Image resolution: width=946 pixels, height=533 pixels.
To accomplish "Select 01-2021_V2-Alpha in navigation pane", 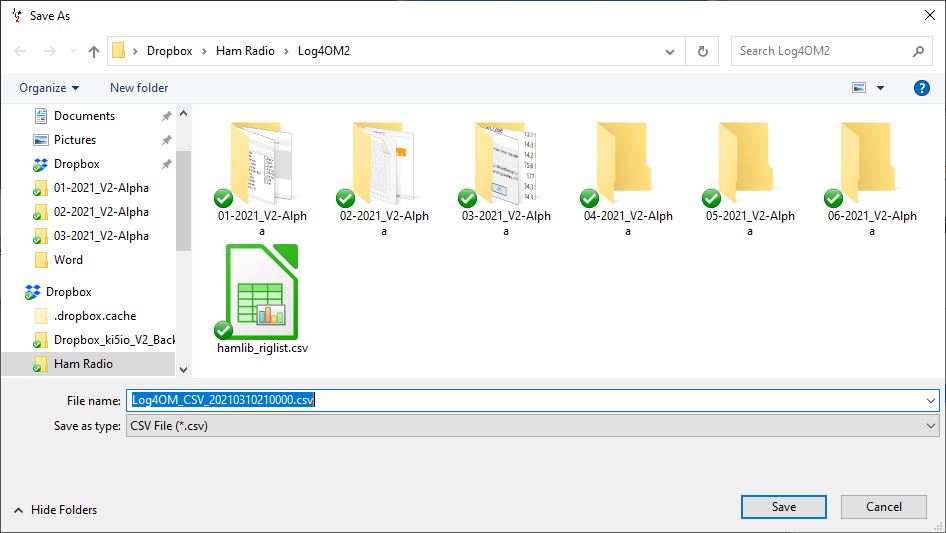I will click(x=101, y=188).
